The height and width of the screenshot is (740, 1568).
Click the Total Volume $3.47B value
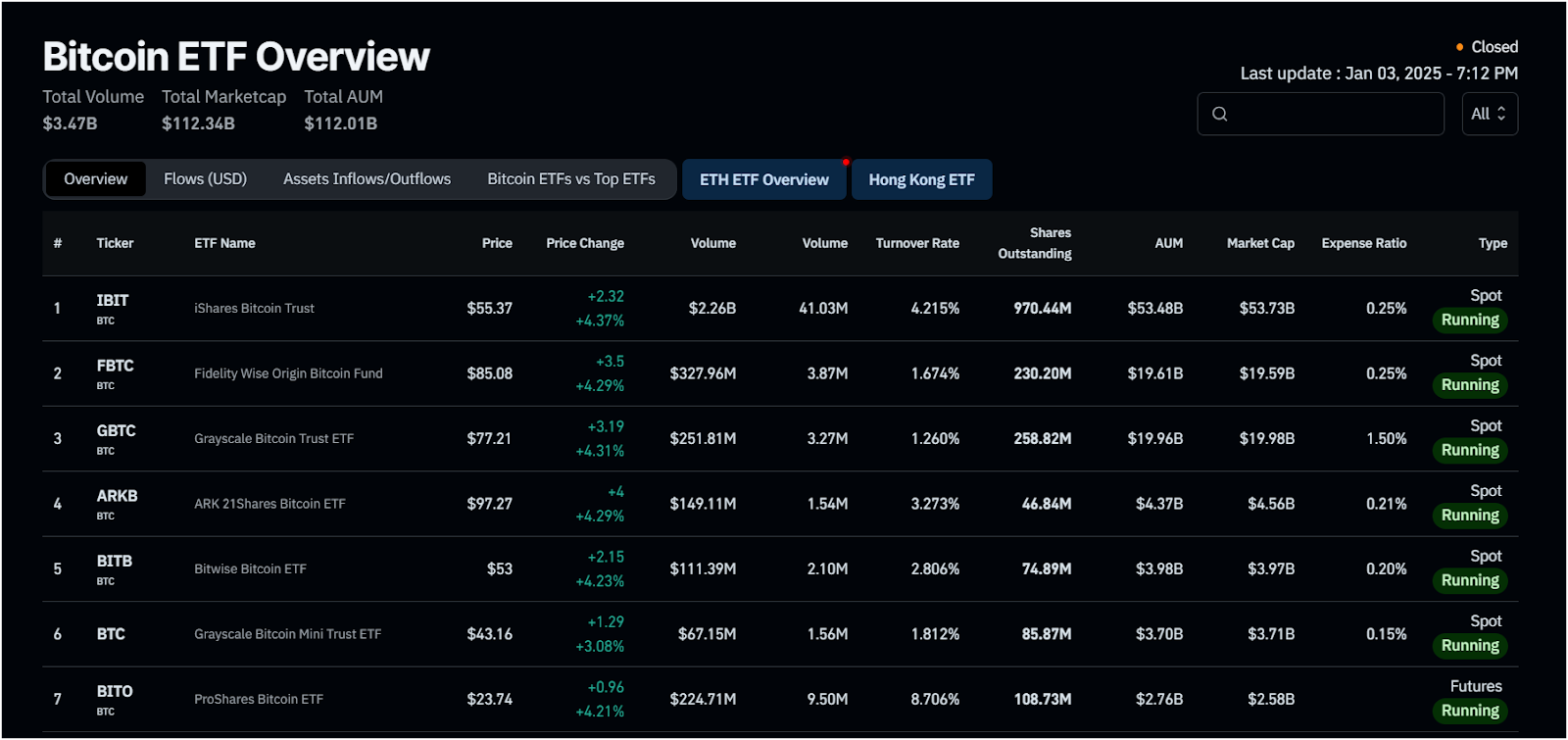[x=70, y=123]
